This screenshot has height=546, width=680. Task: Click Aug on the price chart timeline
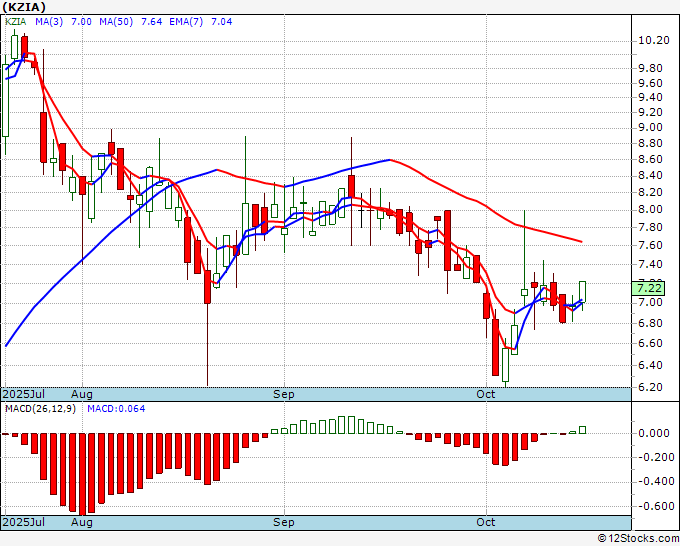point(82,394)
